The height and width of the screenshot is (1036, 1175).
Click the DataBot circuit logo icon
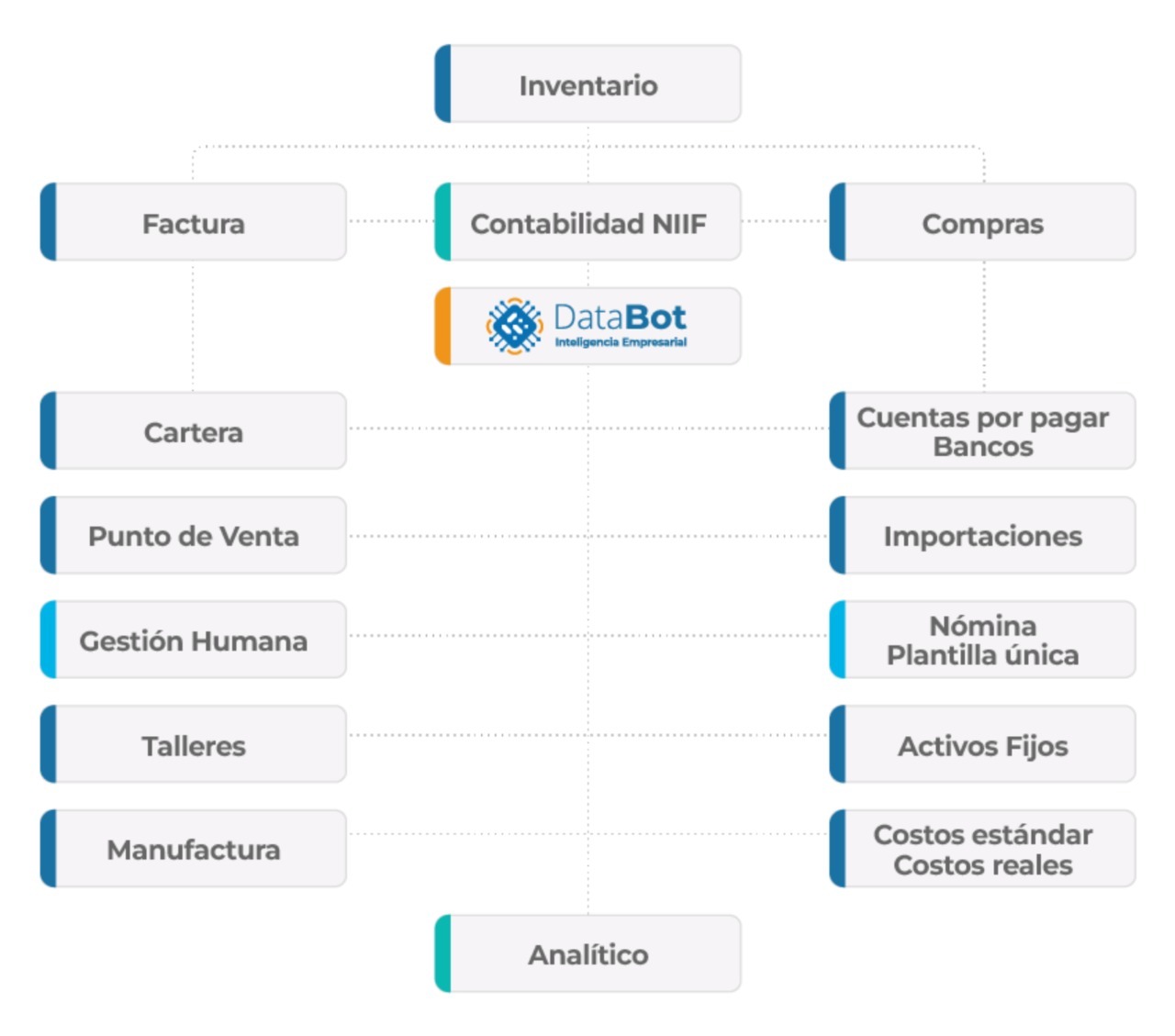tap(514, 326)
